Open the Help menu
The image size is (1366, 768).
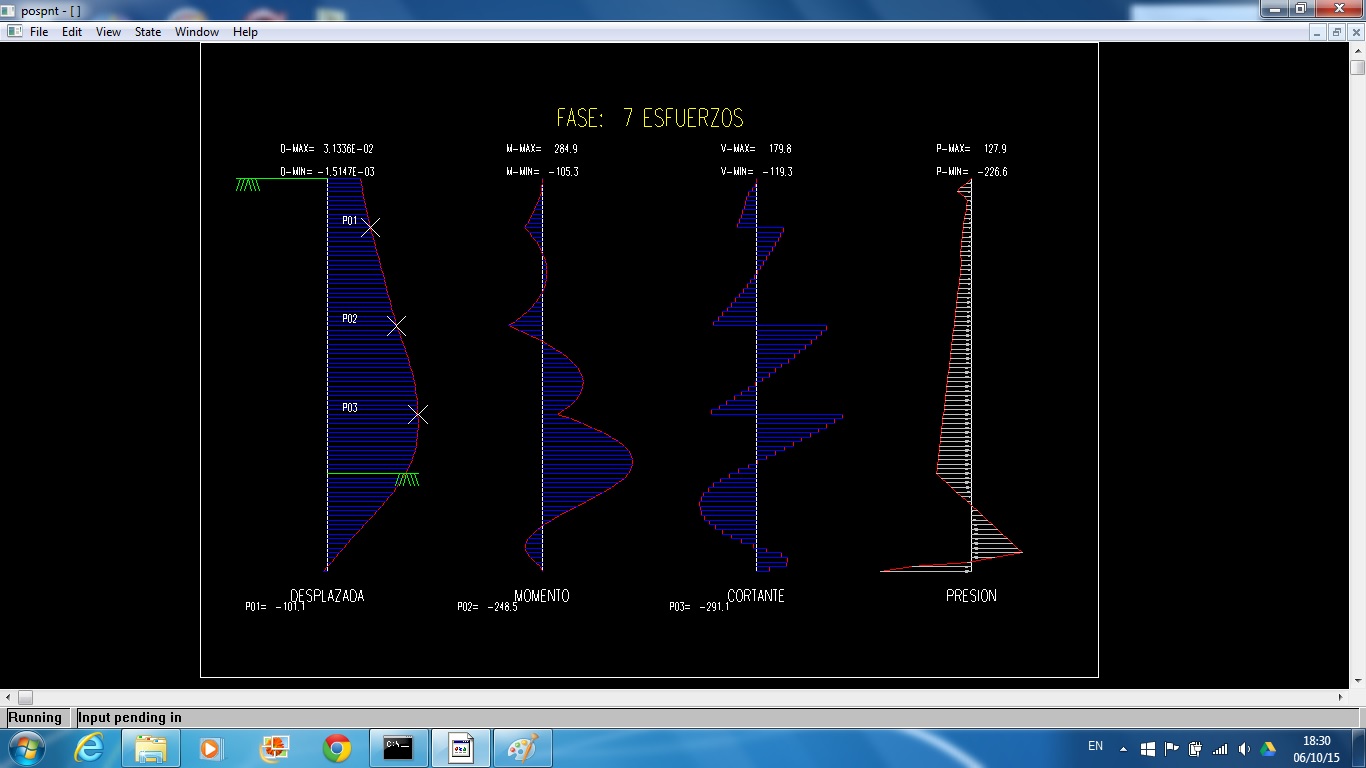[245, 32]
